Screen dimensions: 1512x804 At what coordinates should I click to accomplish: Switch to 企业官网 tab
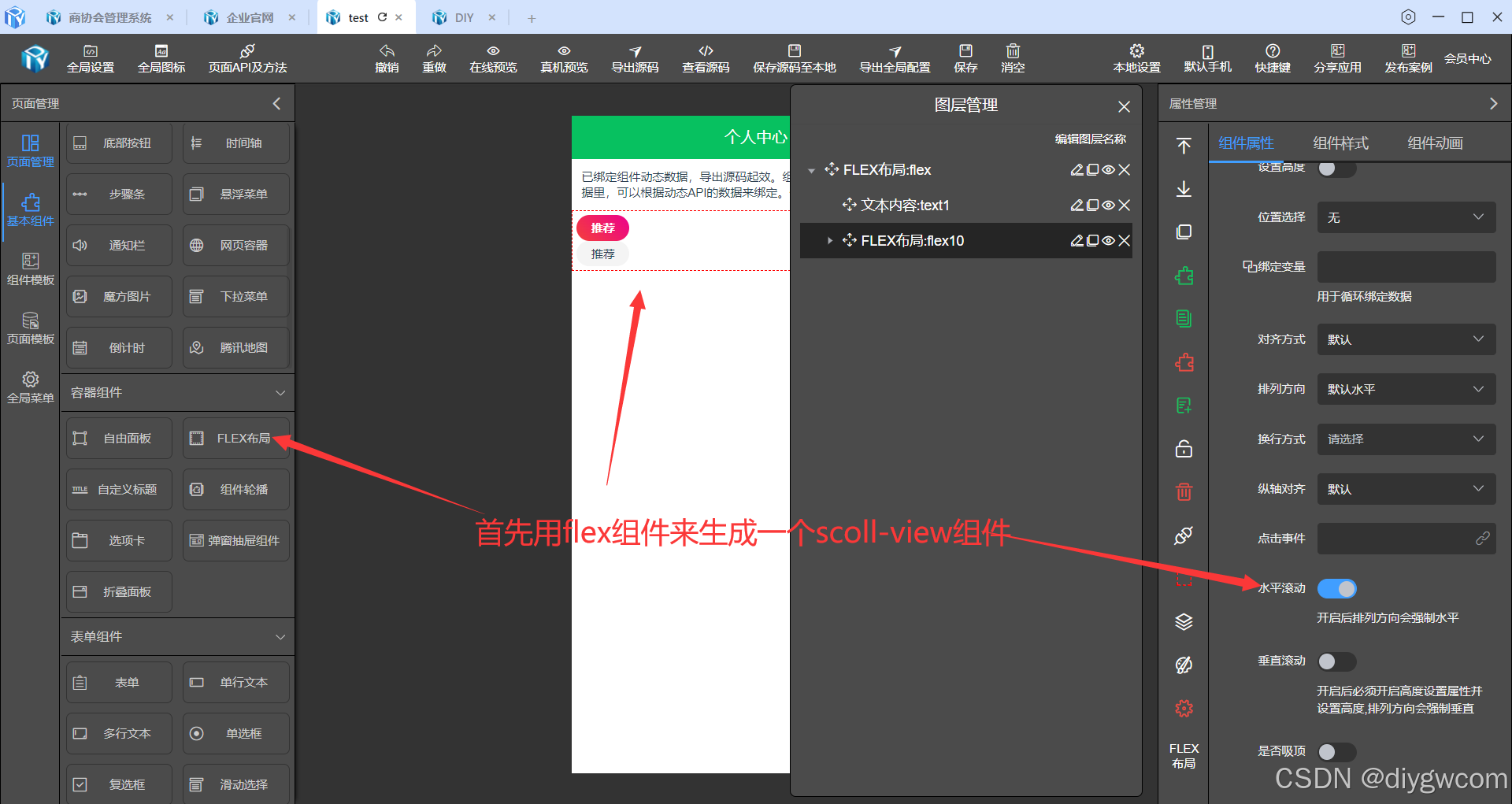[250, 17]
